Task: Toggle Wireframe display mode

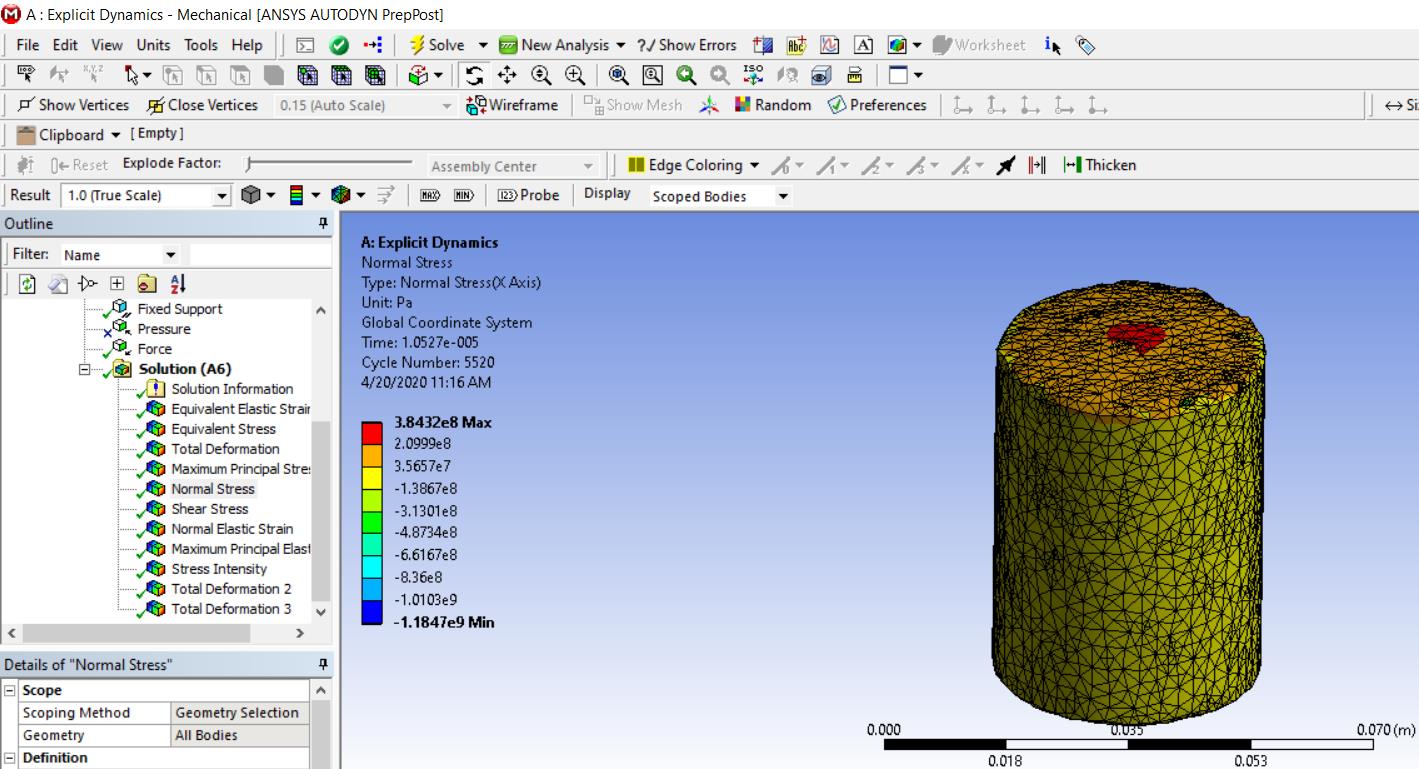Action: click(x=512, y=105)
